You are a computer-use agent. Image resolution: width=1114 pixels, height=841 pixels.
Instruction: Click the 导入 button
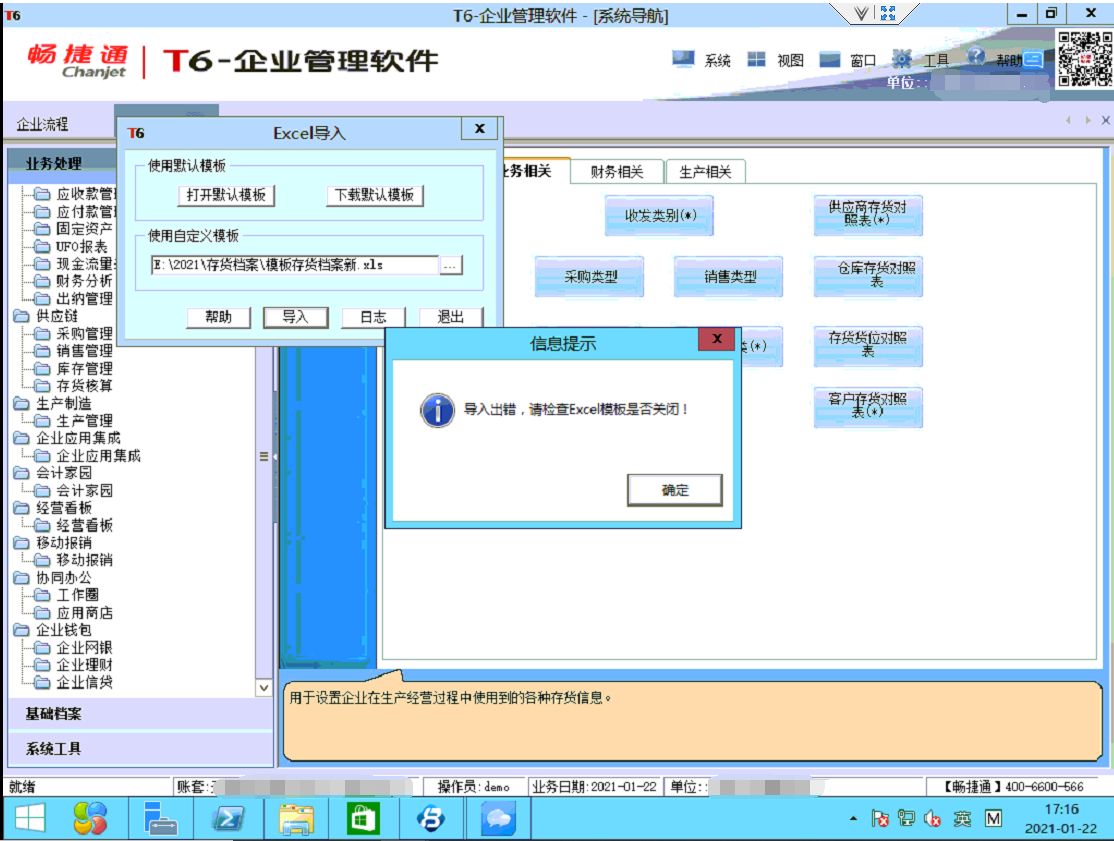(x=296, y=317)
